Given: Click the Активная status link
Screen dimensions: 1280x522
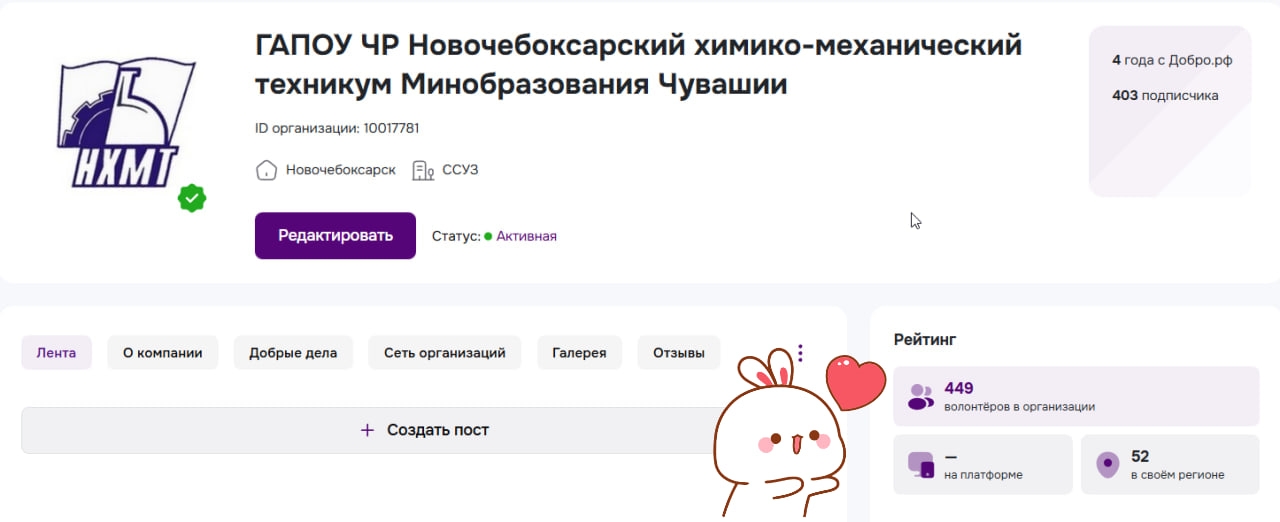Looking at the screenshot, I should (x=526, y=236).
